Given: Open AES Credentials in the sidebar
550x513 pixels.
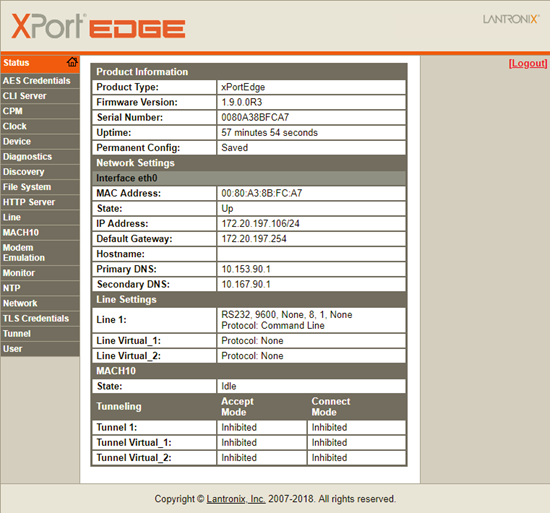Looking at the screenshot, I should [x=40, y=81].
